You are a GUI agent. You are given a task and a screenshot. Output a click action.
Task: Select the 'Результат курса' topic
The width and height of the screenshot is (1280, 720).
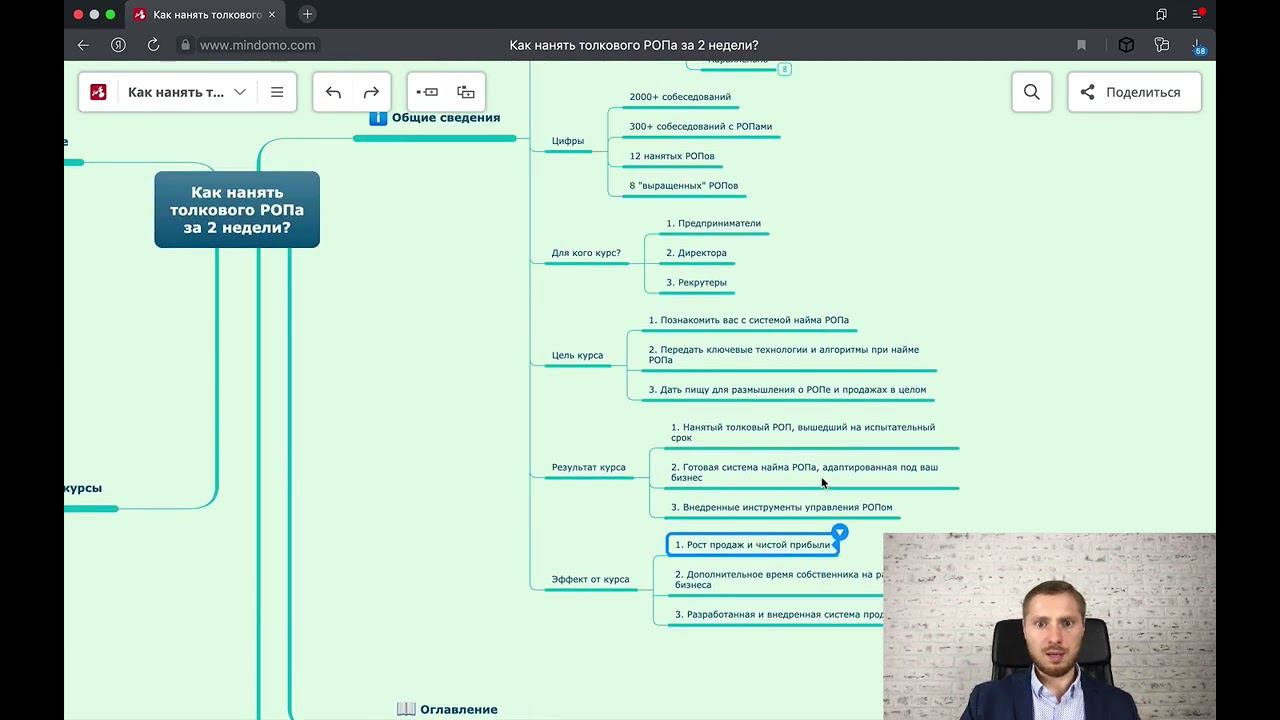[x=589, y=467]
